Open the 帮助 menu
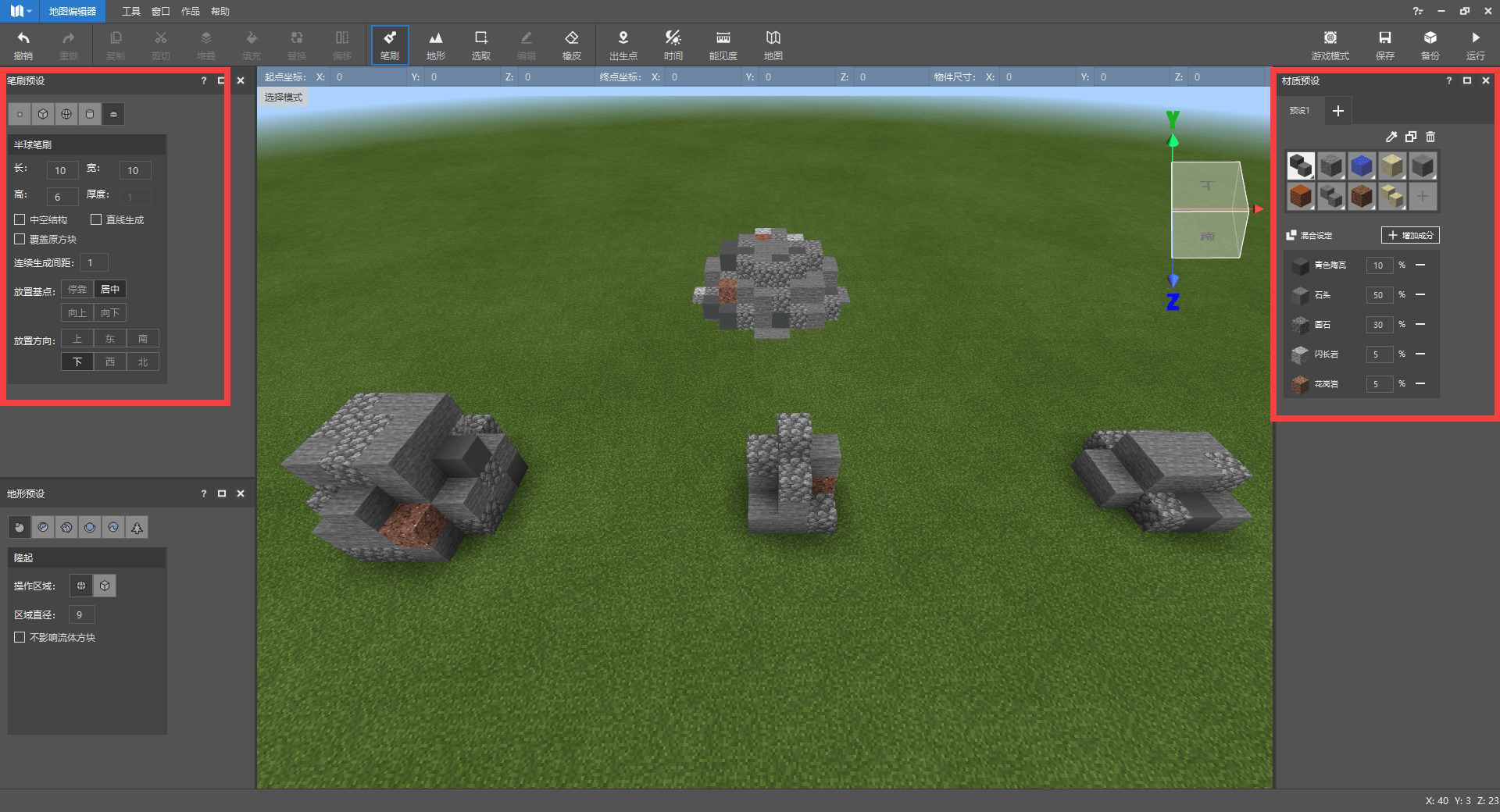The height and width of the screenshot is (812, 1500). tap(220, 12)
